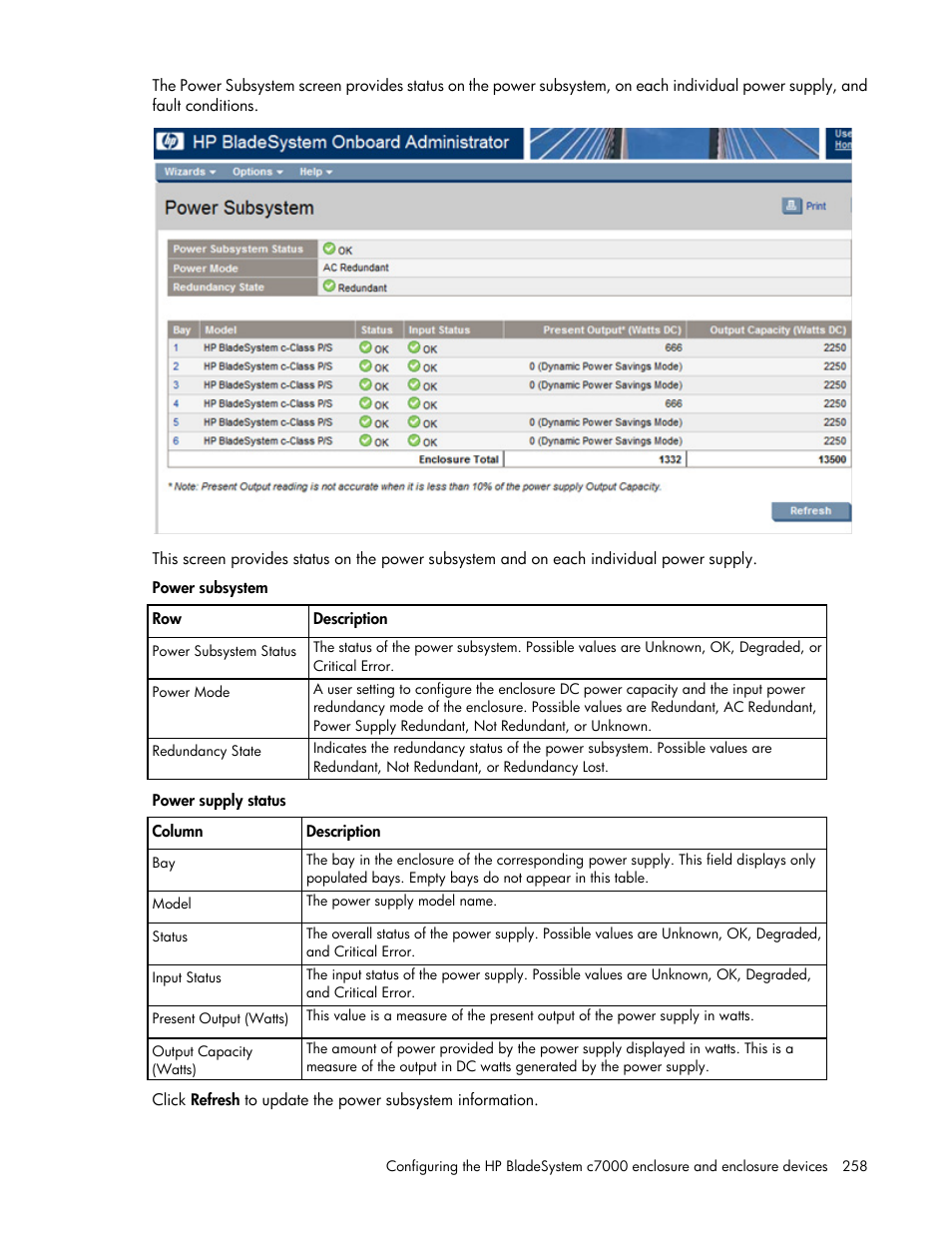Click the Input Status OK icon for bay 4
The image size is (952, 1233).
coord(414,403)
